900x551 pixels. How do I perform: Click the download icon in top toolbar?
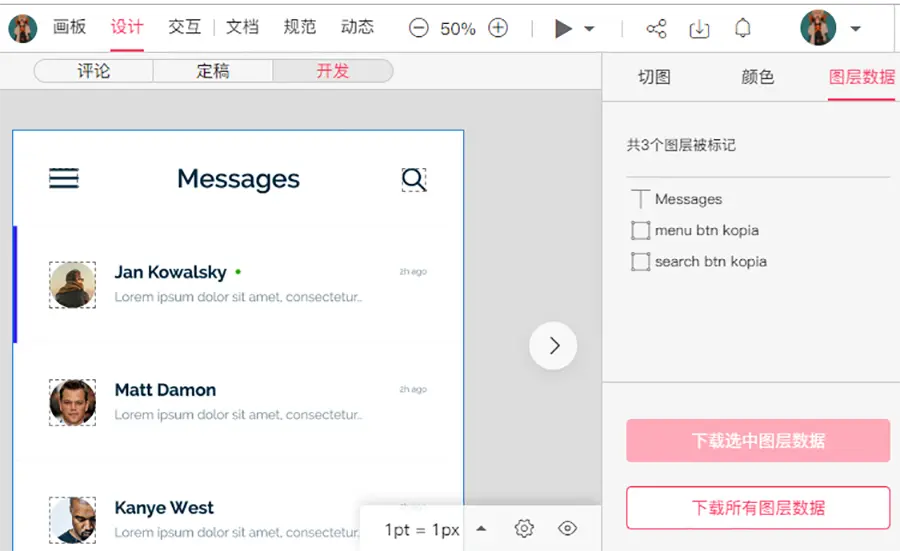pyautogui.click(x=699, y=29)
